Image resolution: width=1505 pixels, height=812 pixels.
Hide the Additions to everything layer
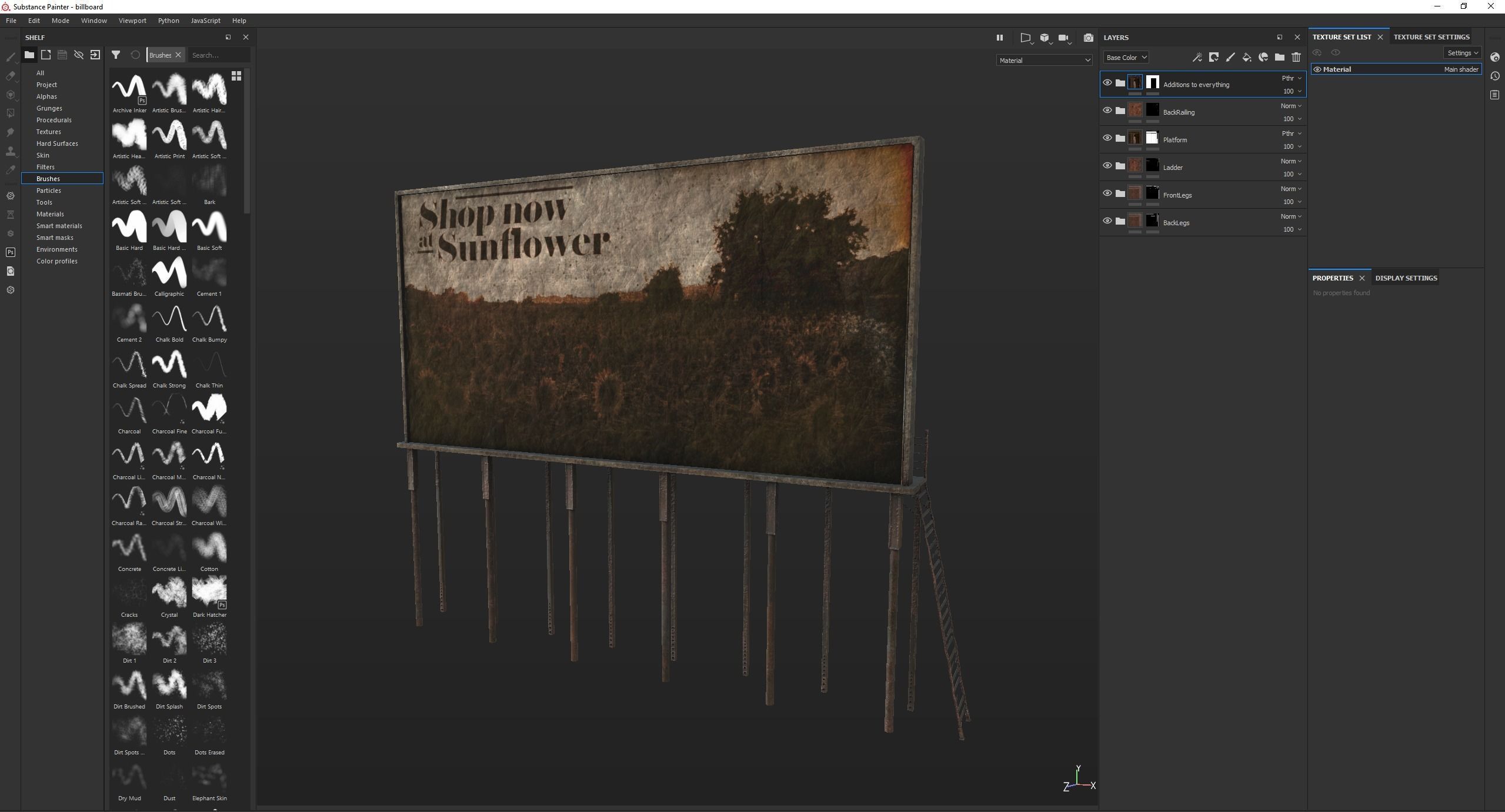[1107, 83]
